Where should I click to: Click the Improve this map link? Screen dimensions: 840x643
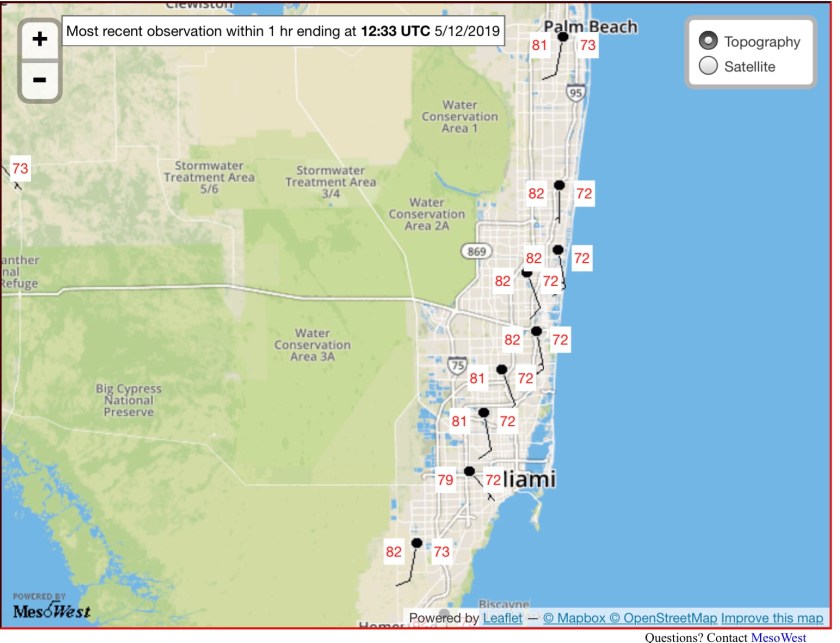click(x=773, y=618)
